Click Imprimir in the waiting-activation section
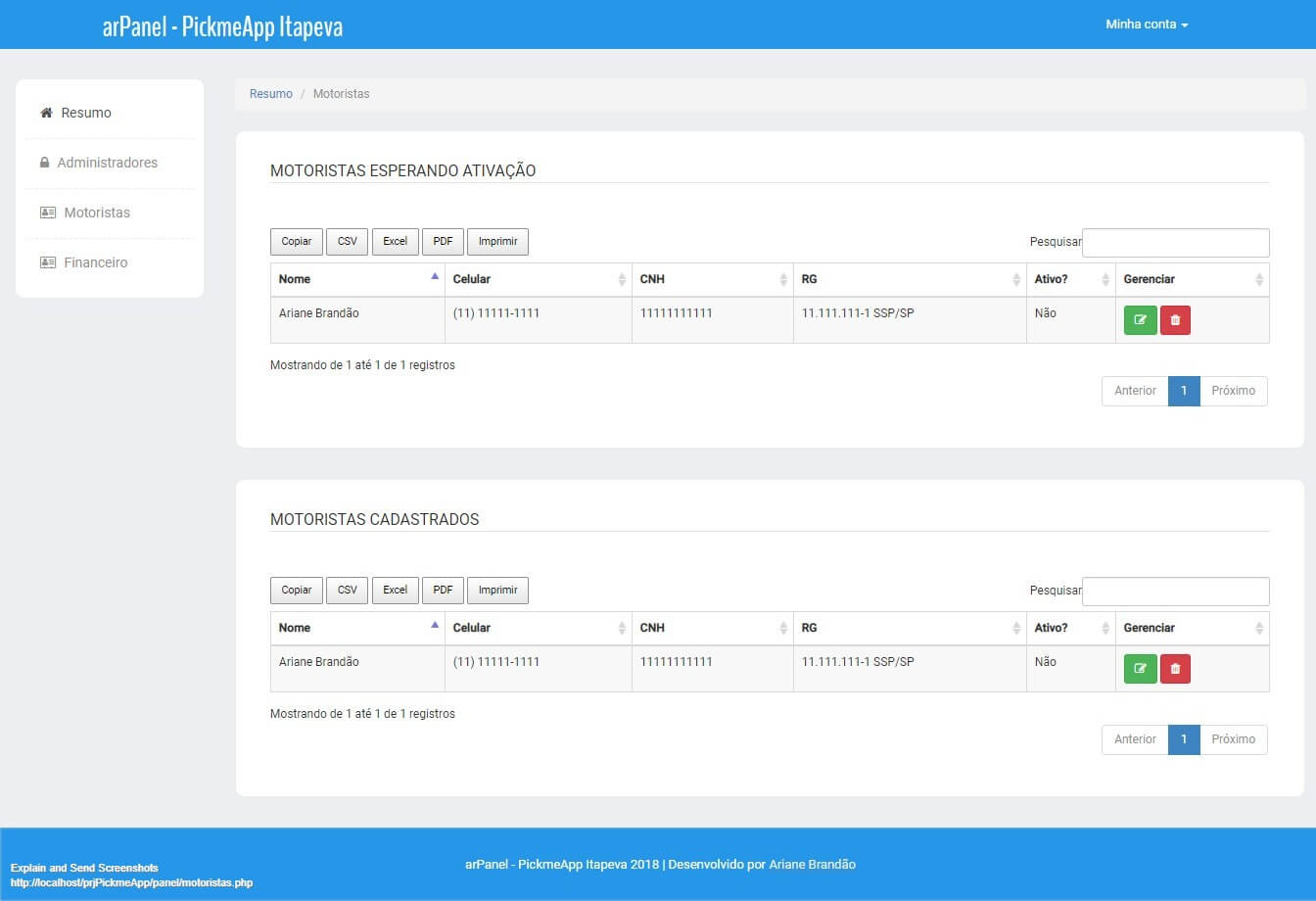This screenshot has width=1316, height=901. click(x=498, y=242)
